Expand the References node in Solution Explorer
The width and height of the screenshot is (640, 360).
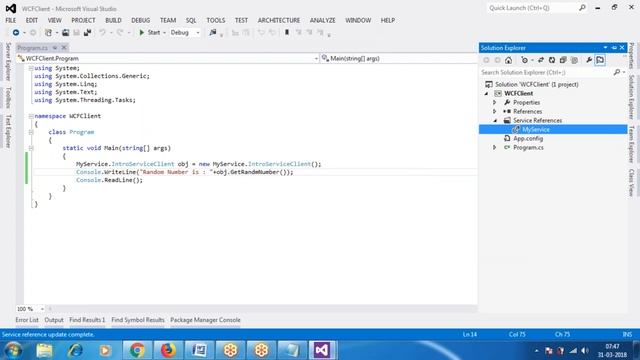(495, 111)
